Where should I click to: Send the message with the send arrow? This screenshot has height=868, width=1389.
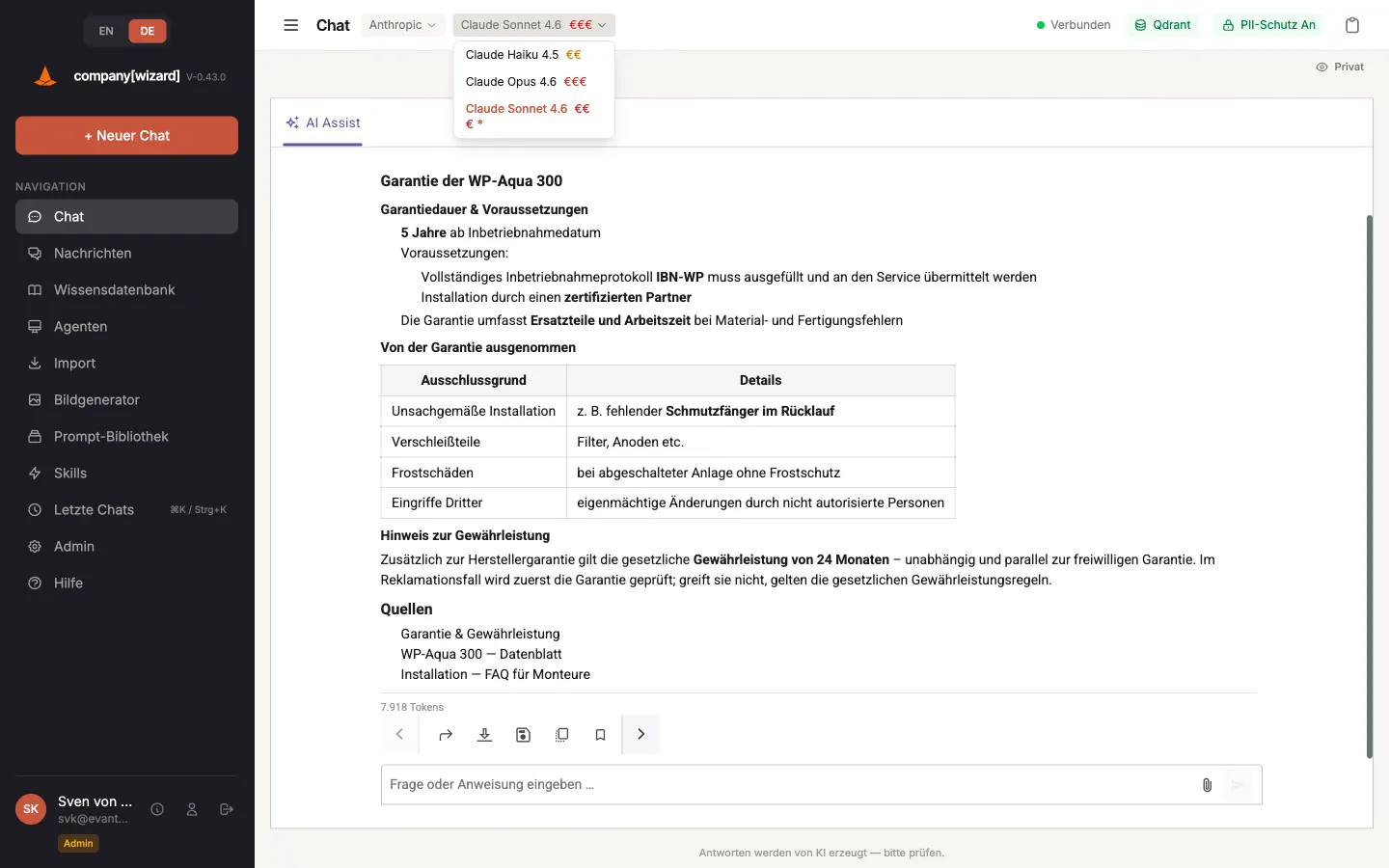click(1239, 785)
